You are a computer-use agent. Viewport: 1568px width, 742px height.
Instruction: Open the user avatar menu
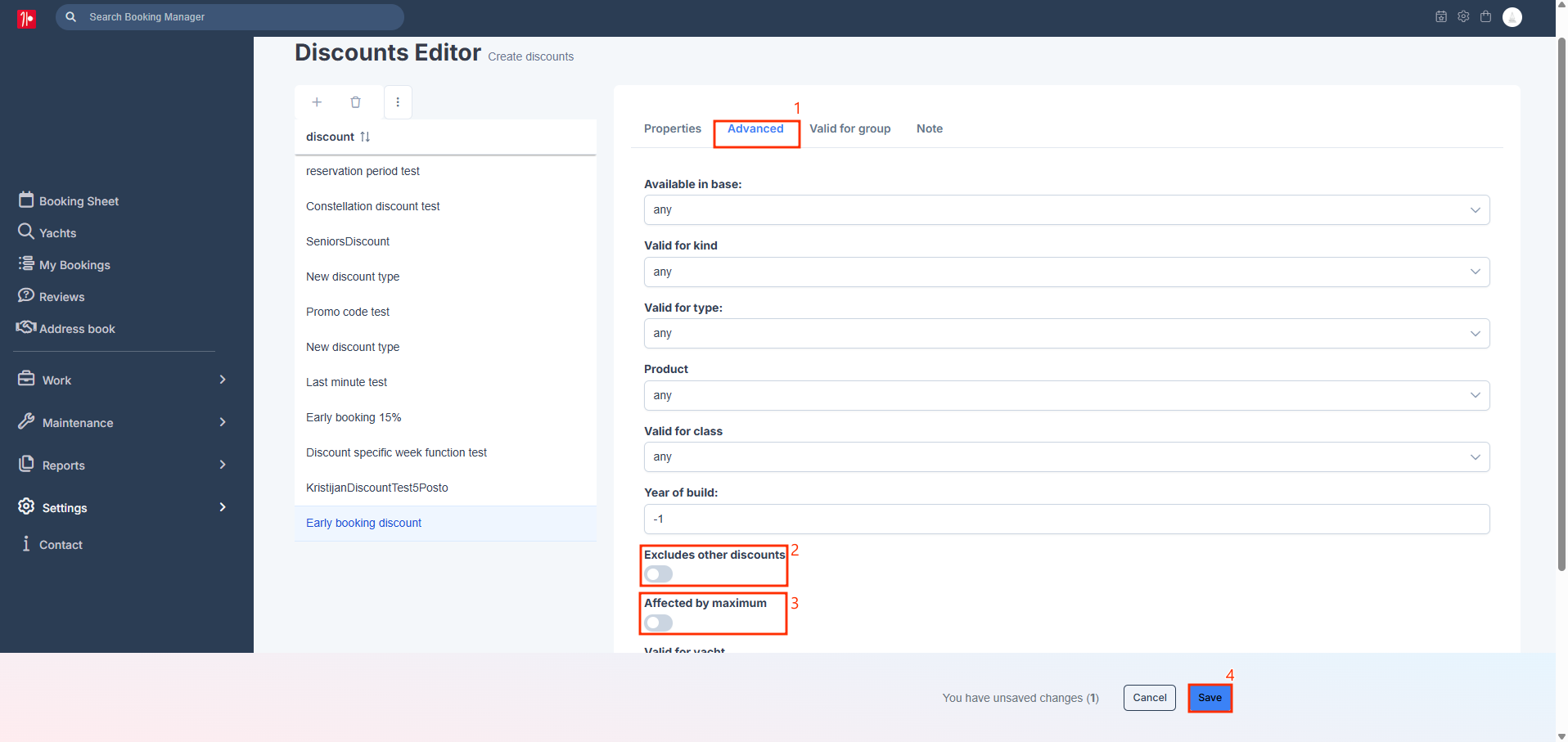pos(1512,16)
